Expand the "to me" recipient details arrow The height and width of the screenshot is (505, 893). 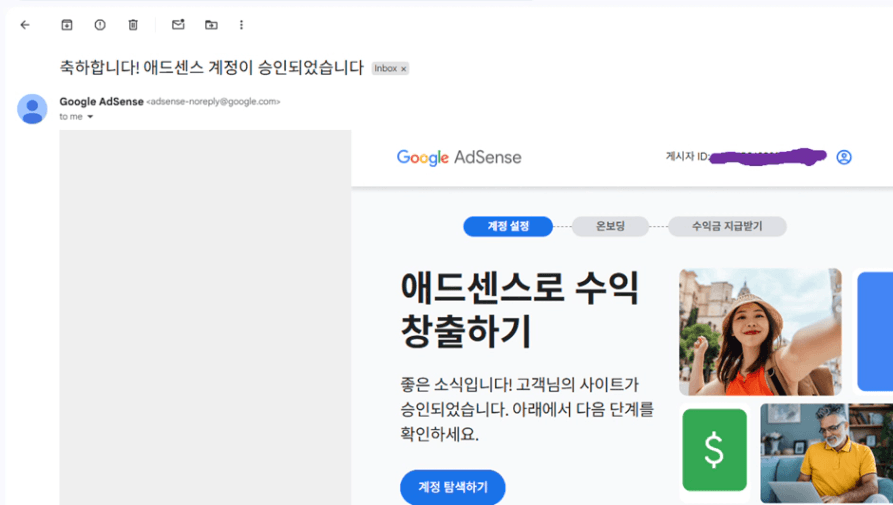point(90,117)
